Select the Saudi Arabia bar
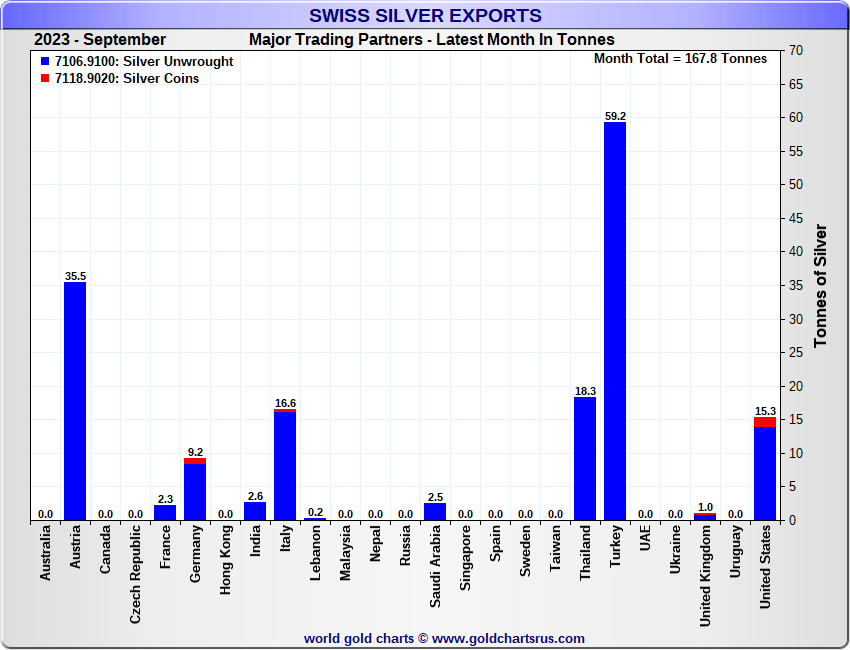This screenshot has width=850, height=650. point(435,511)
